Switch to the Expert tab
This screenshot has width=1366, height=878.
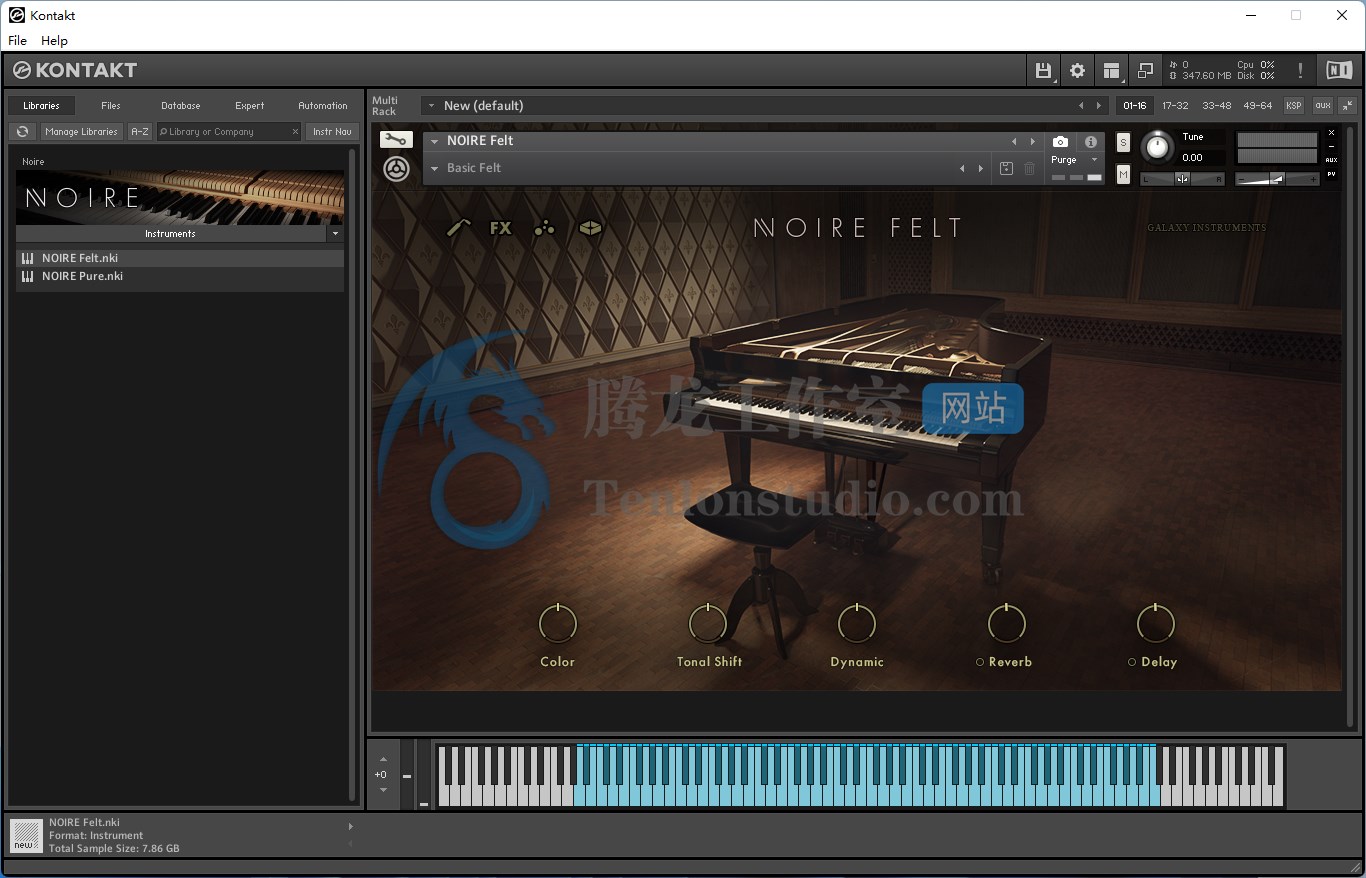tap(250, 105)
